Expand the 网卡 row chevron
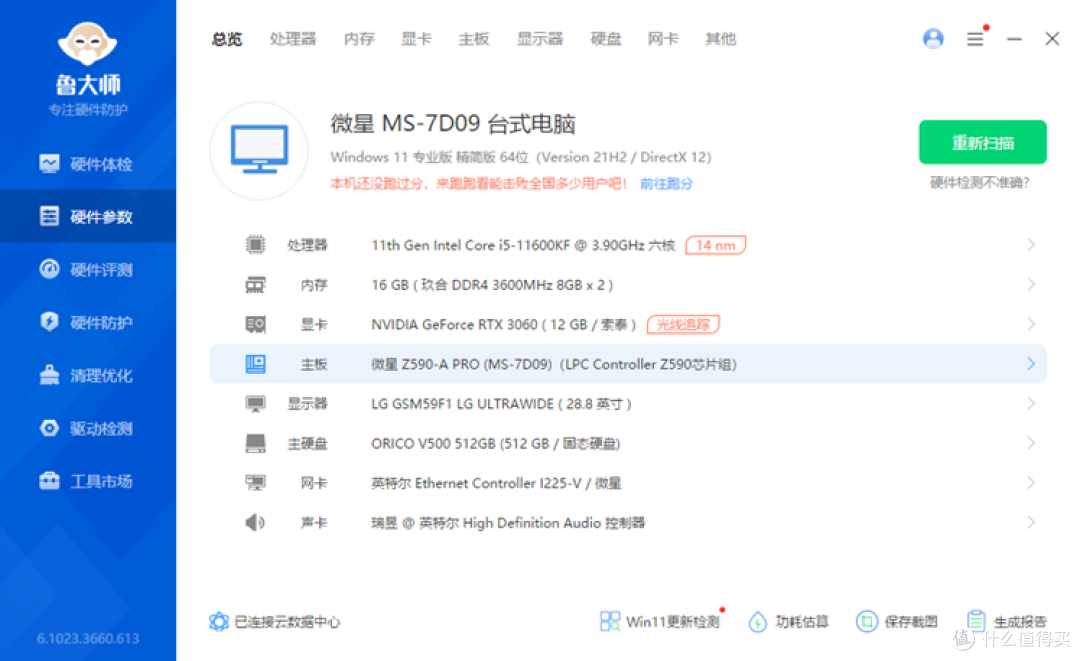 pyautogui.click(x=1031, y=483)
